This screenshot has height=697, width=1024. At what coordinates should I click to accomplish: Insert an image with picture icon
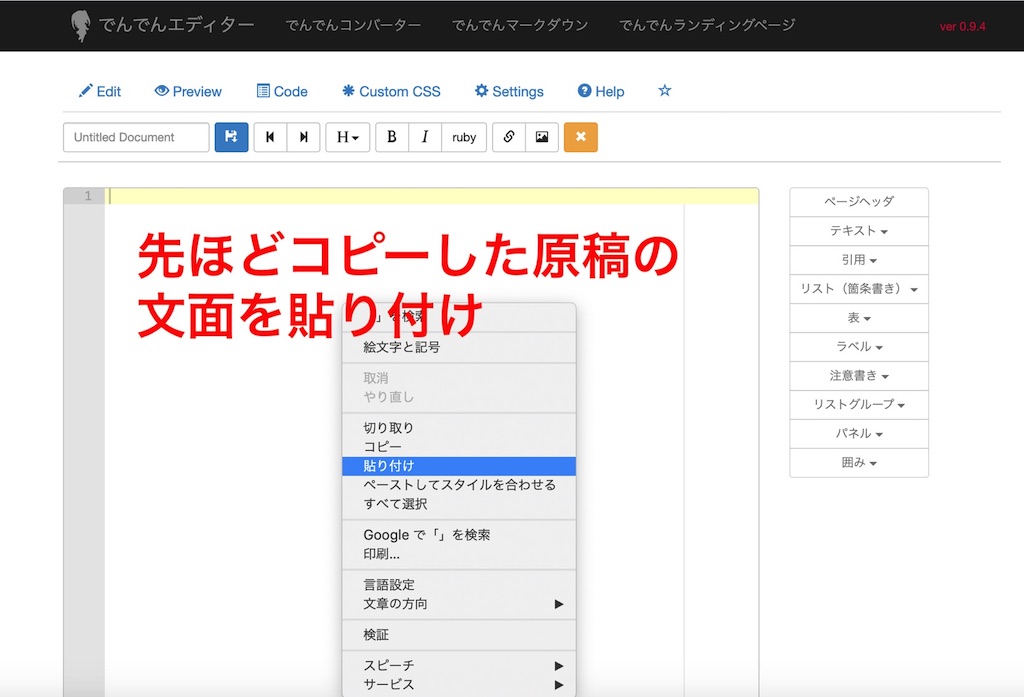point(542,137)
